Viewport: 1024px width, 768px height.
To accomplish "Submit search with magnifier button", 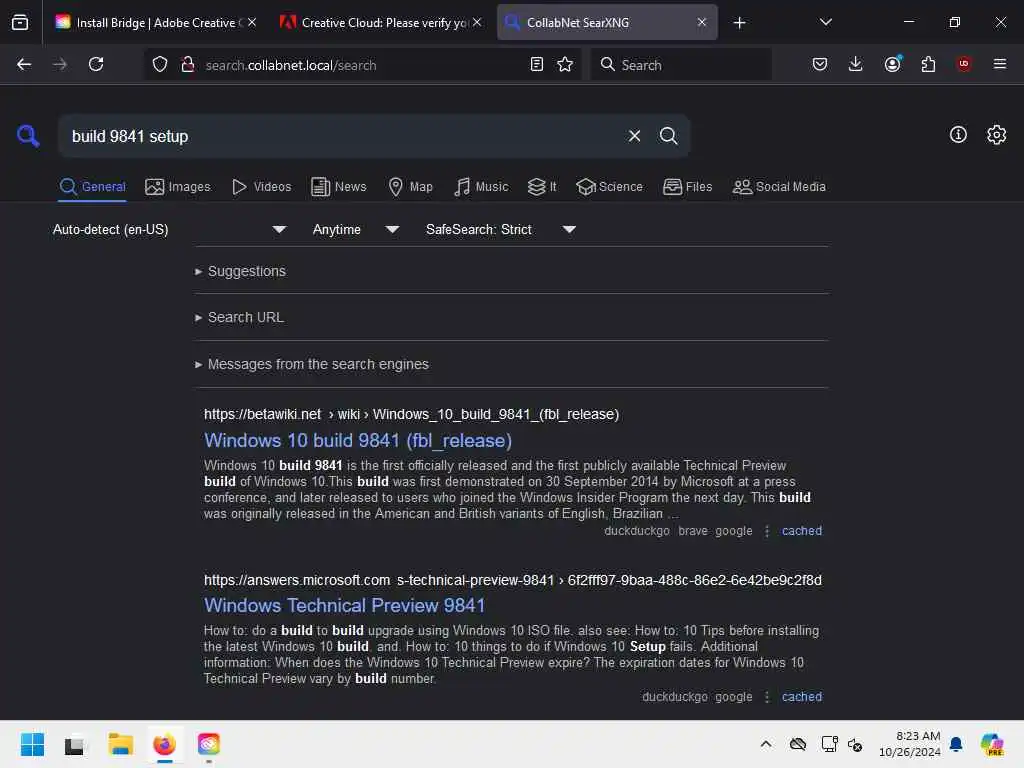I will pos(668,136).
